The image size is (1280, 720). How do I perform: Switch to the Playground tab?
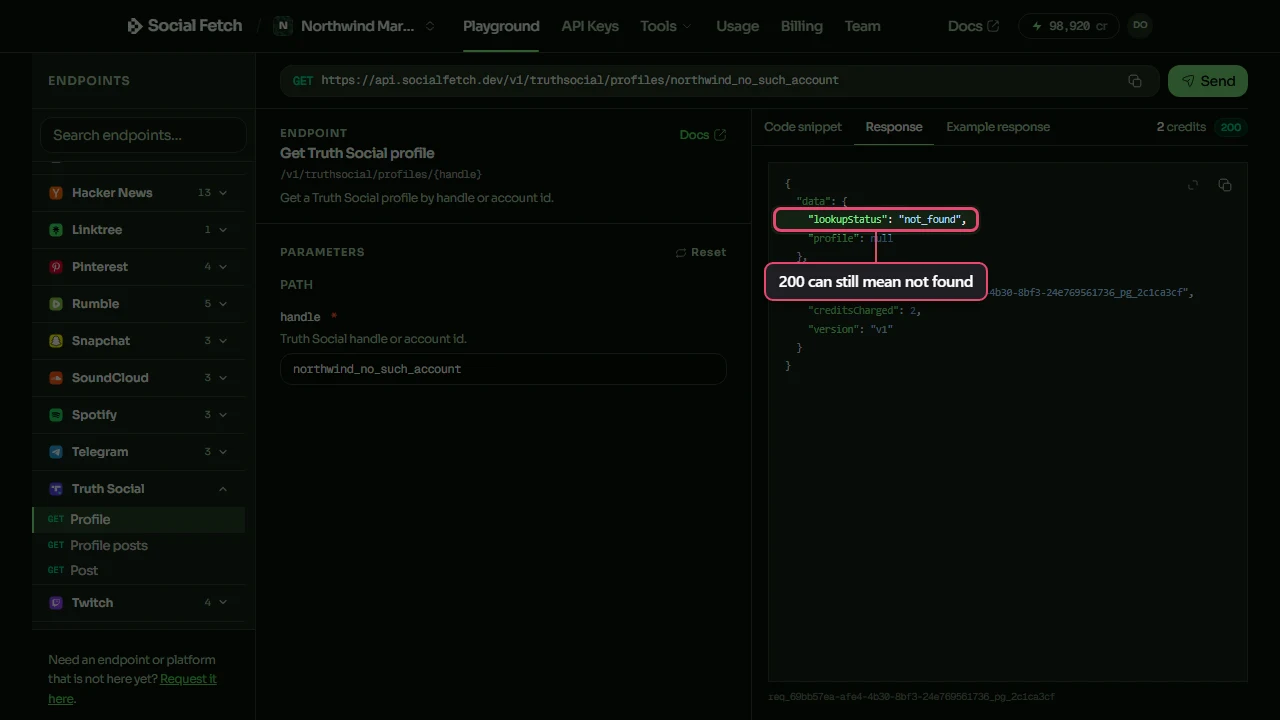[501, 26]
